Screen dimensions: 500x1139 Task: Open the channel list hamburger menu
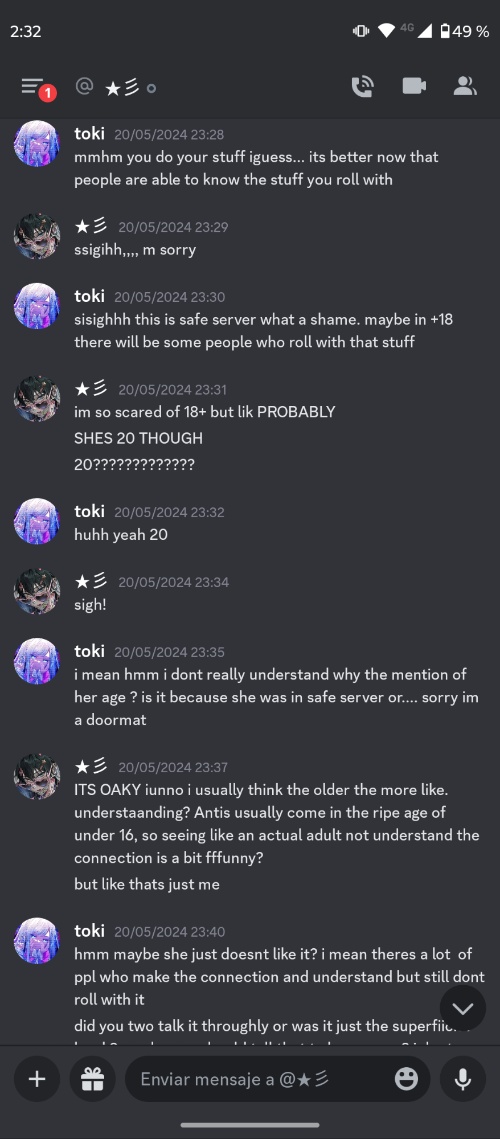tap(33, 87)
